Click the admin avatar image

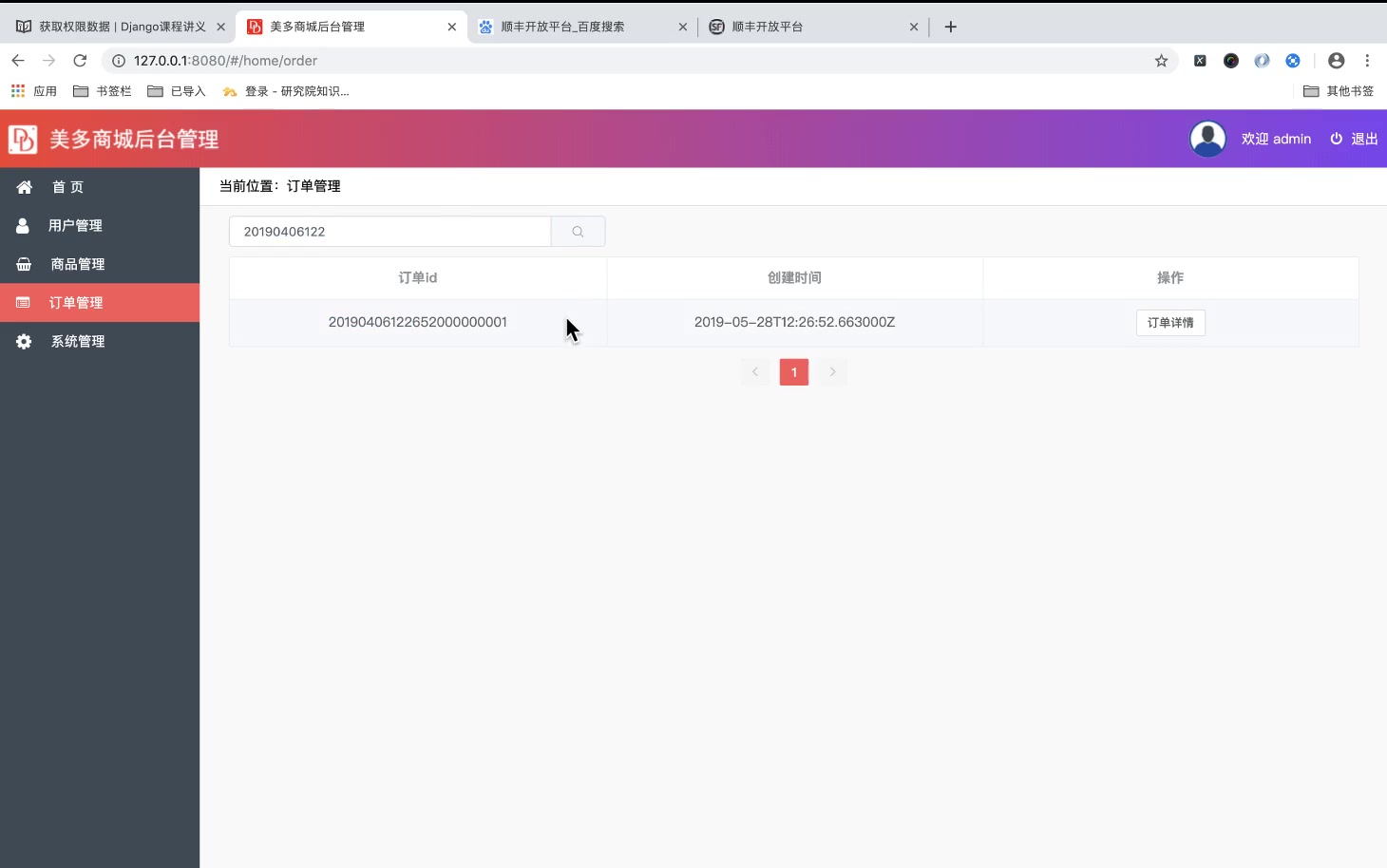click(1207, 138)
